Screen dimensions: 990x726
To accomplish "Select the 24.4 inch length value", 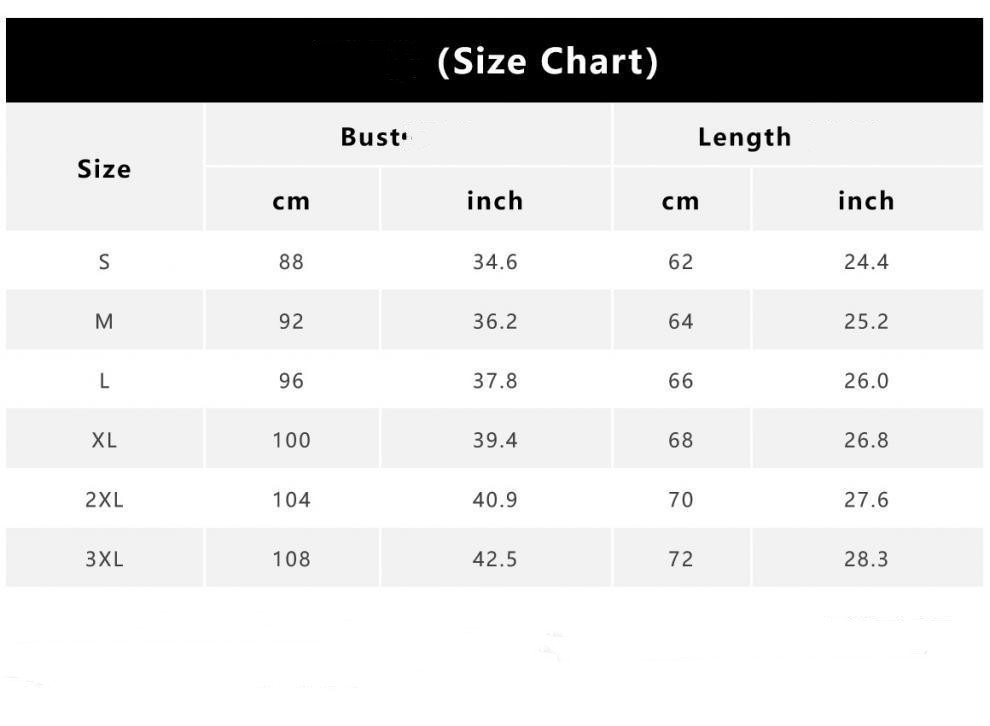I will [x=866, y=262].
